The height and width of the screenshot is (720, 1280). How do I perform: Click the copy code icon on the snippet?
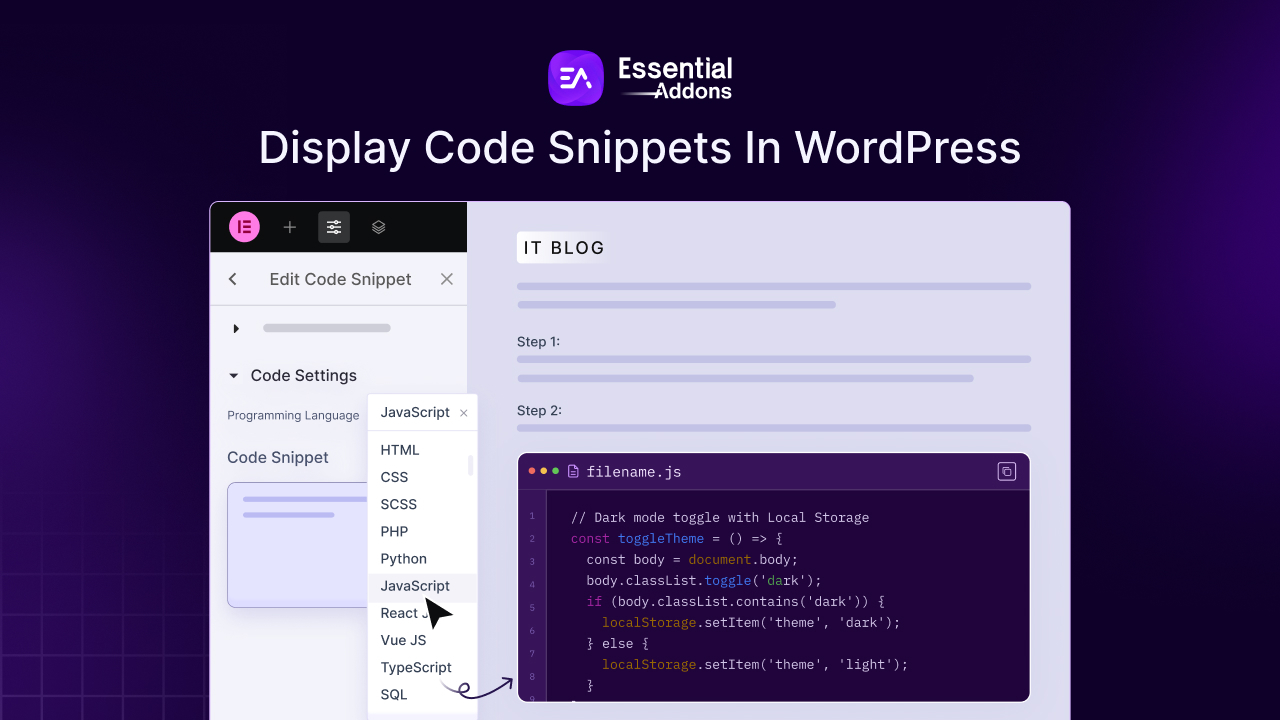1007,471
